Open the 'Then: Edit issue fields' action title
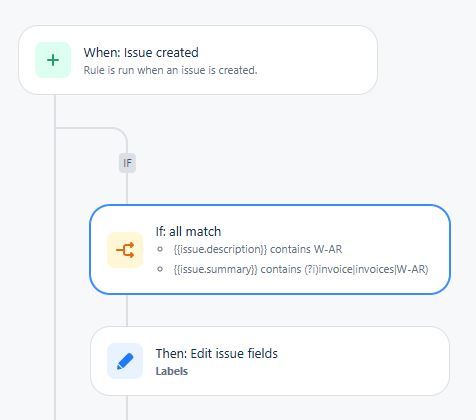Viewport: 476px width, 420px height. (217, 354)
